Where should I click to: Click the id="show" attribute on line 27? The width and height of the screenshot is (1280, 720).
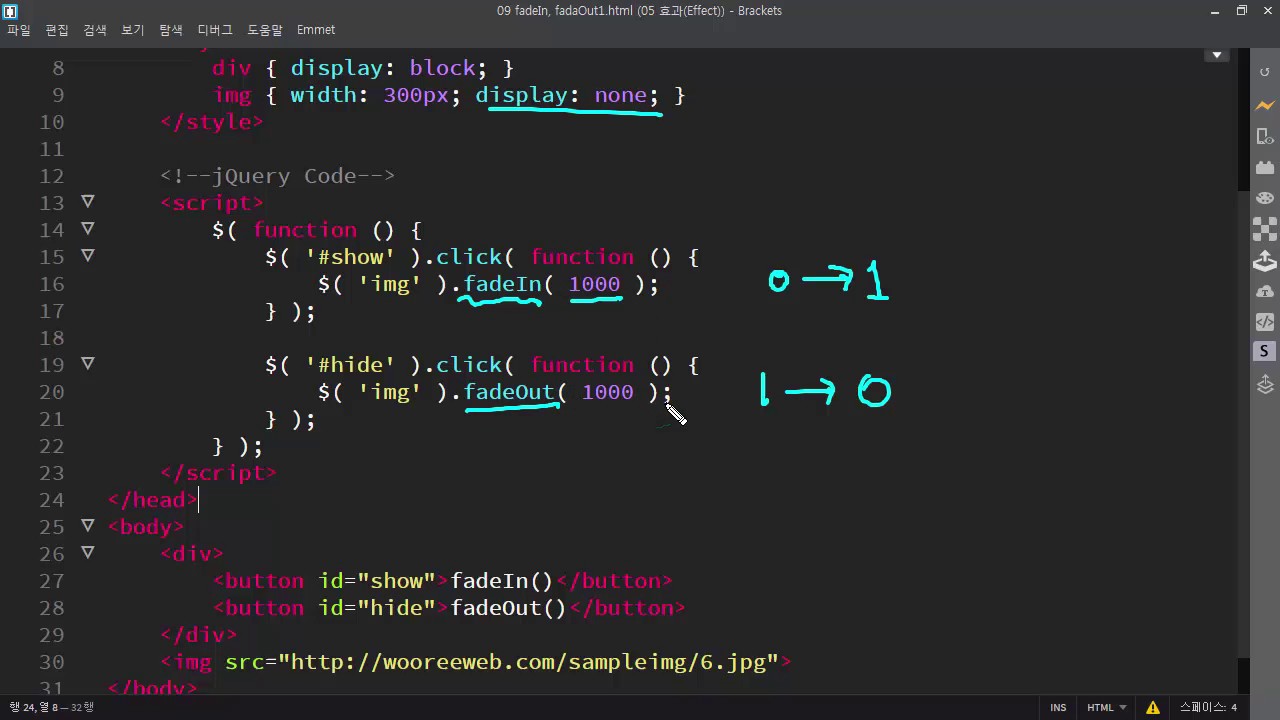(x=377, y=581)
